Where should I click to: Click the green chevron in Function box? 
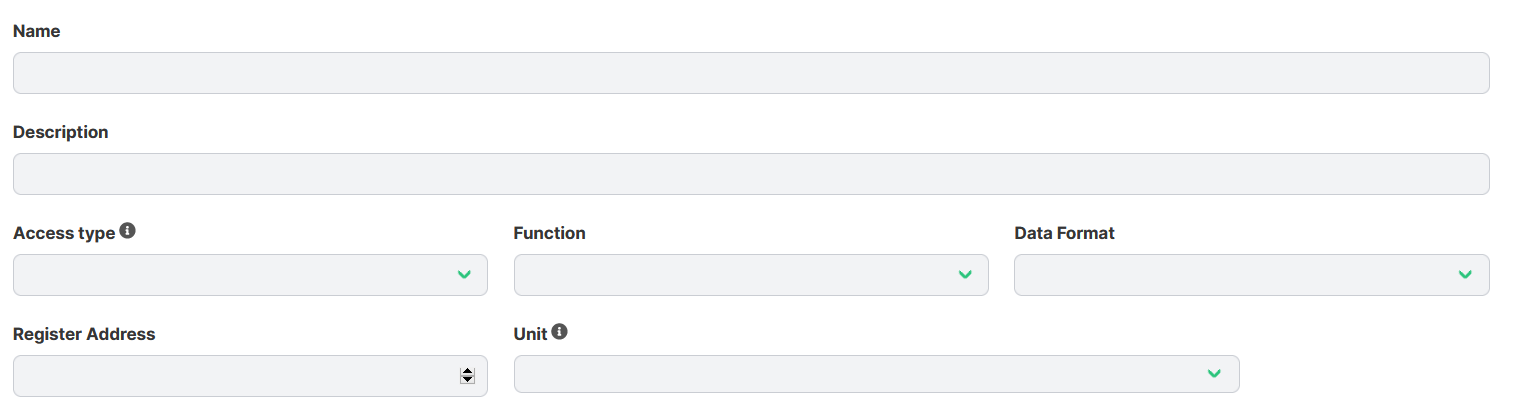click(965, 275)
